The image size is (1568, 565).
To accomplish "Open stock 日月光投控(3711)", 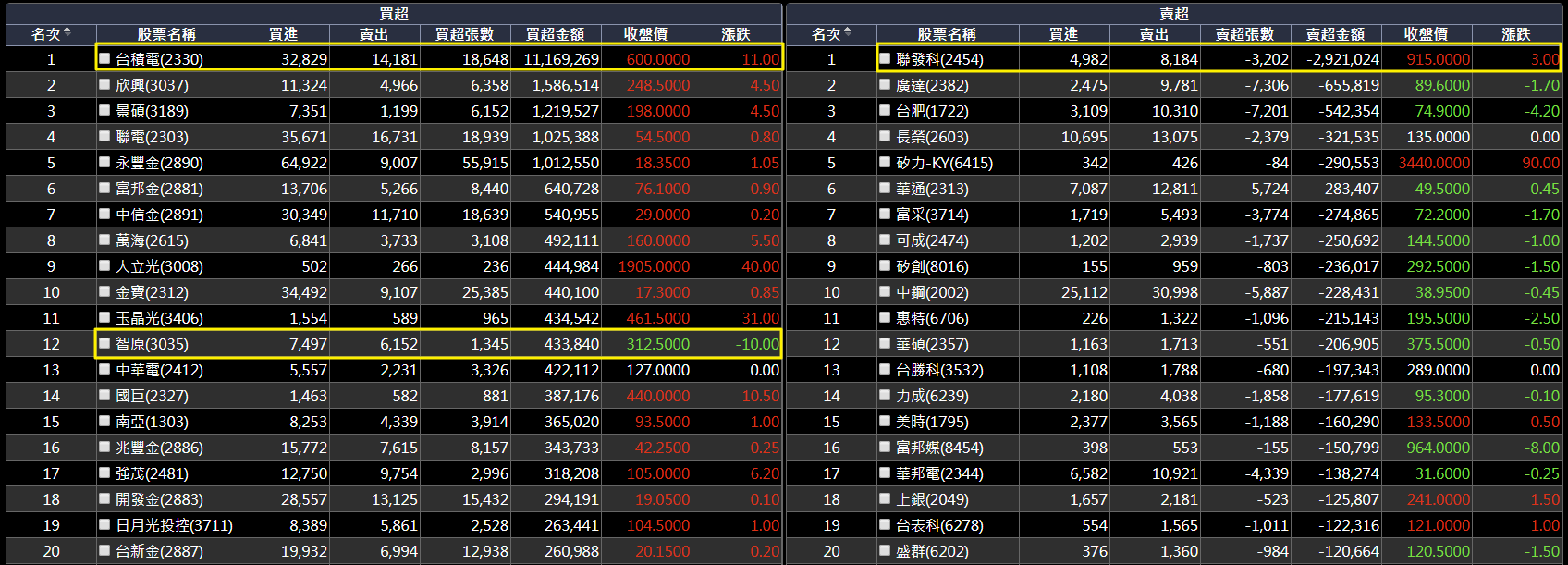I will pos(174,525).
